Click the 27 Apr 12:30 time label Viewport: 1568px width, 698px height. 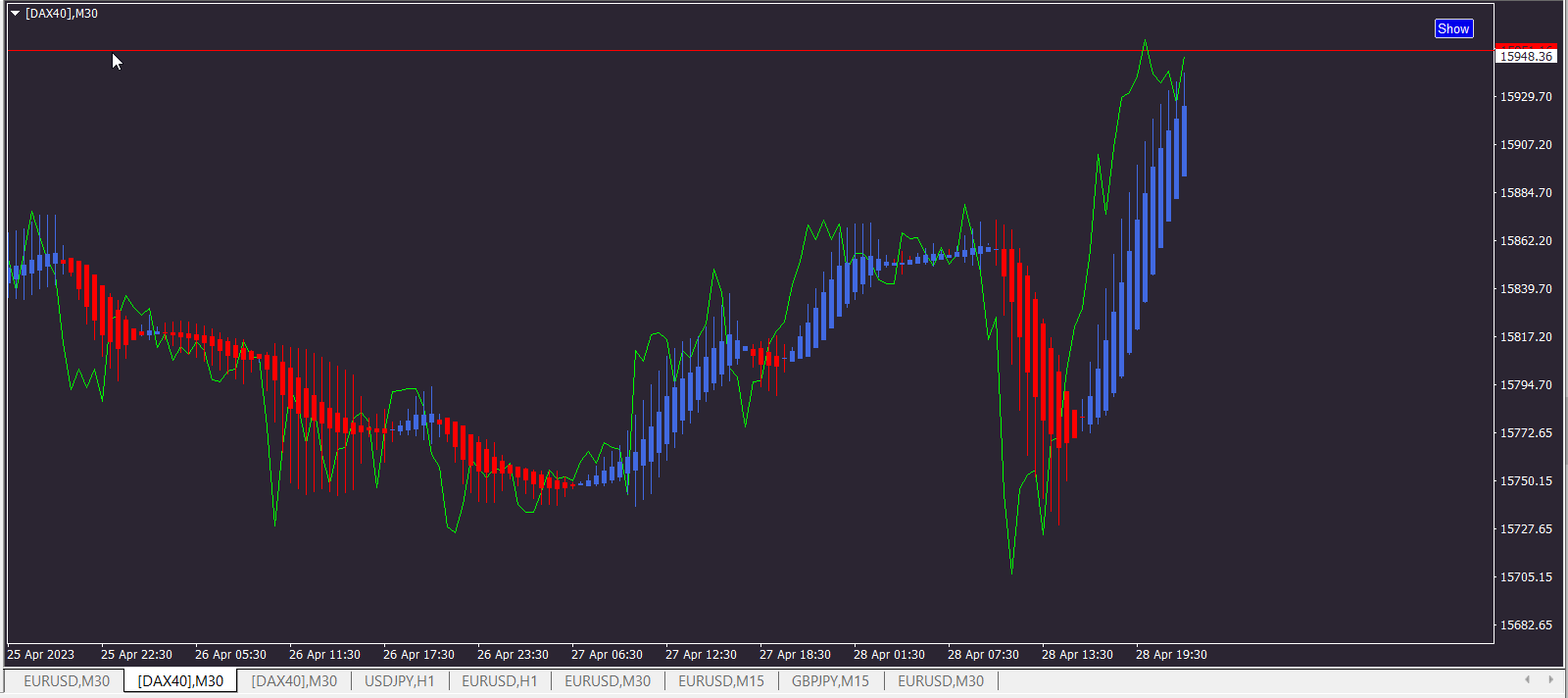701,654
